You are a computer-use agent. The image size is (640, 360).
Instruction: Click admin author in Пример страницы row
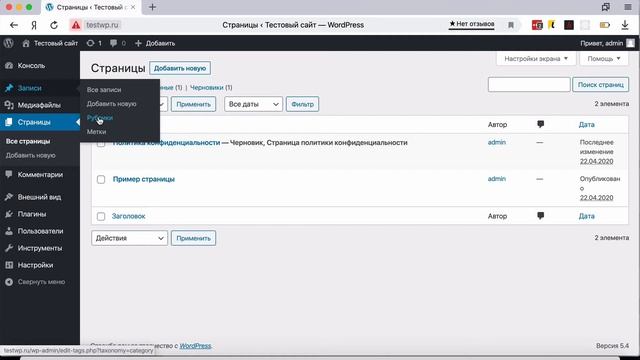pos(497,179)
